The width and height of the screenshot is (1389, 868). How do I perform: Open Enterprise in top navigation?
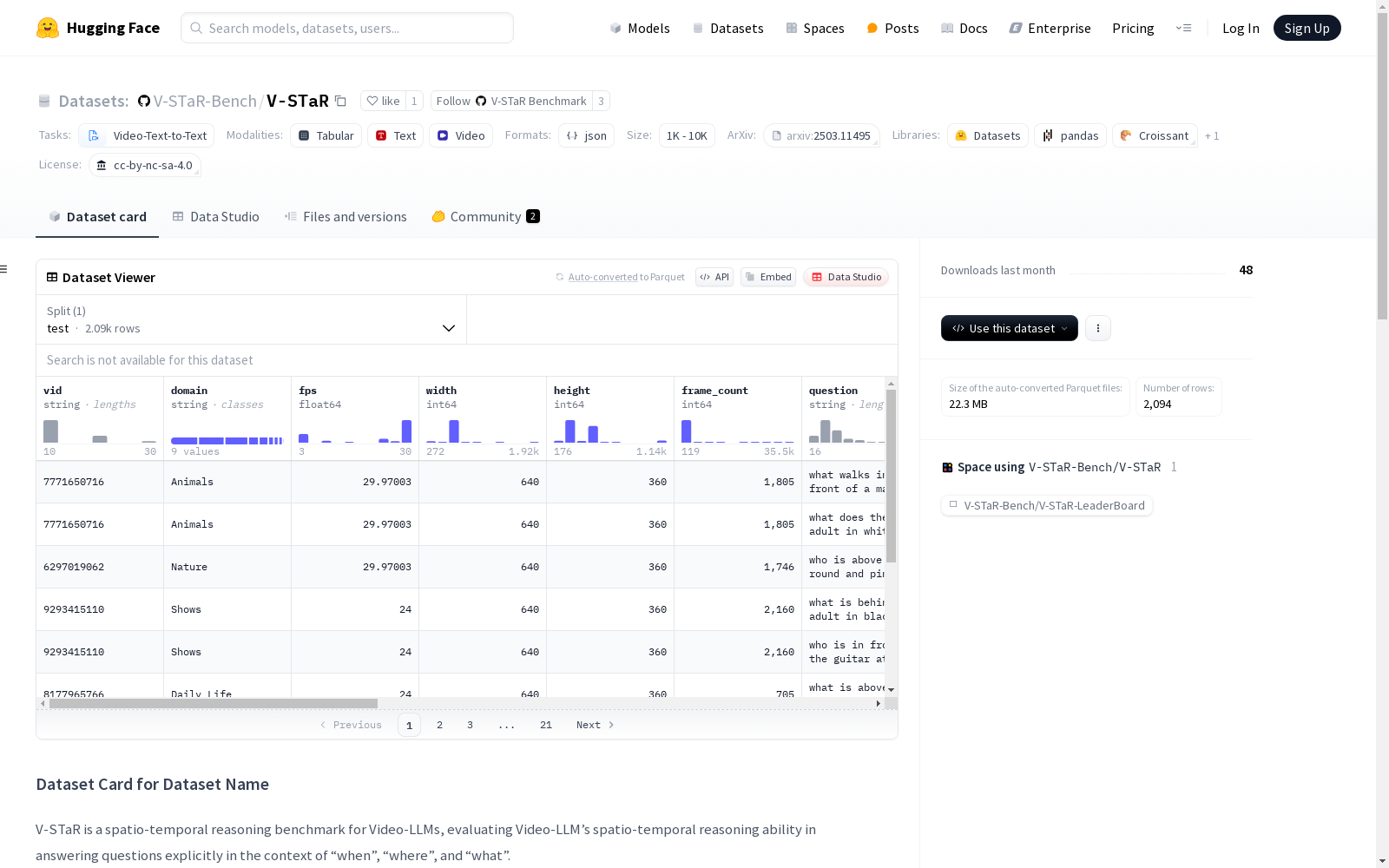point(1050,28)
